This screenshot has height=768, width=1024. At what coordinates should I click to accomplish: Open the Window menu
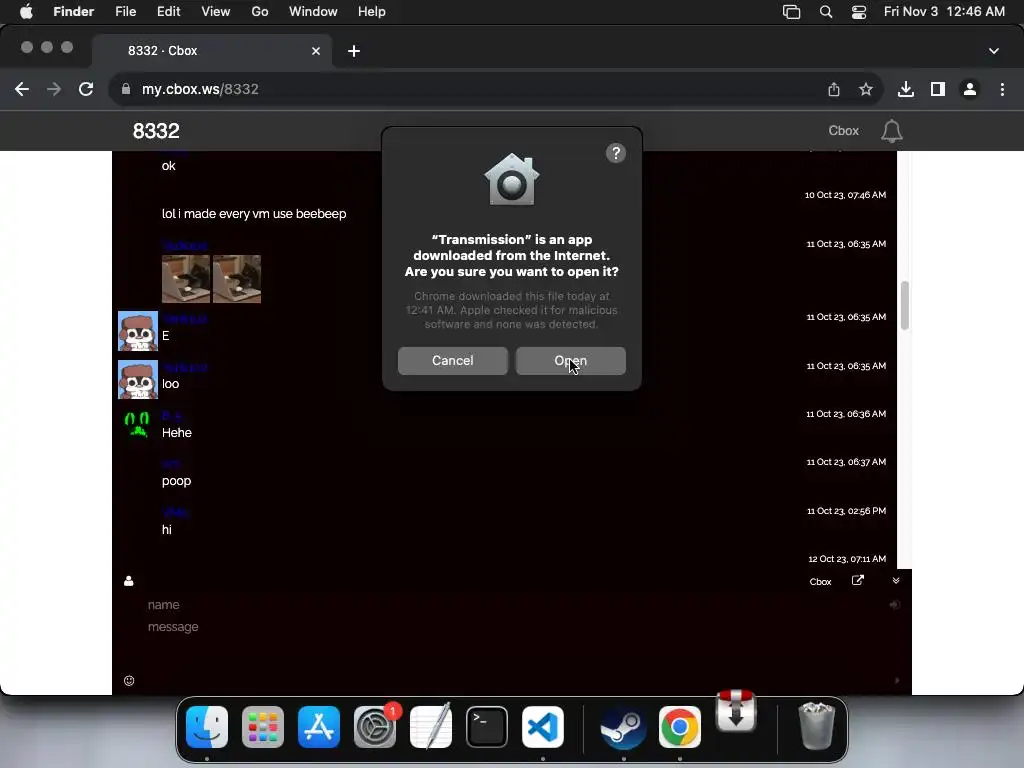point(313,12)
